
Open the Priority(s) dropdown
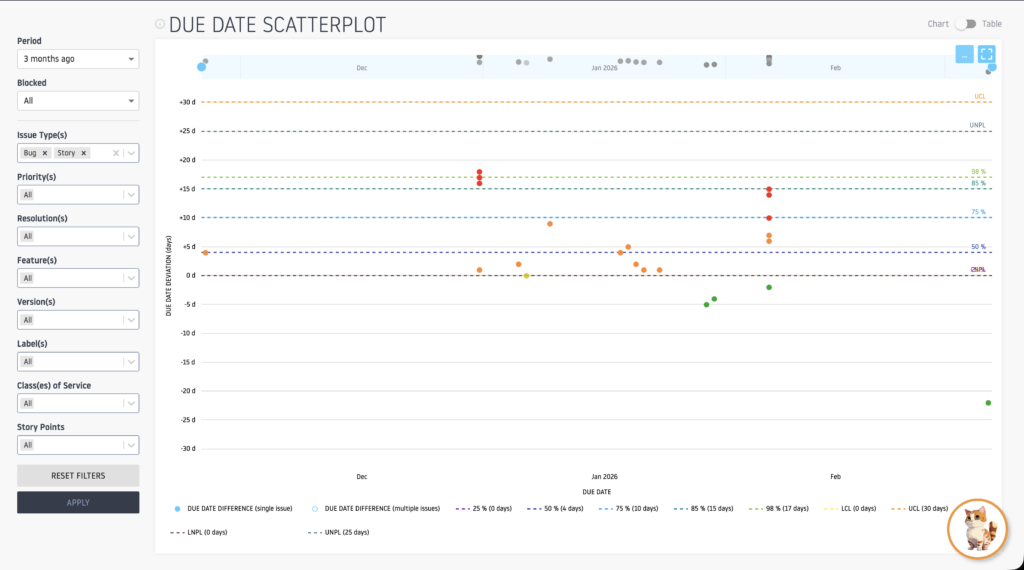tap(78, 195)
